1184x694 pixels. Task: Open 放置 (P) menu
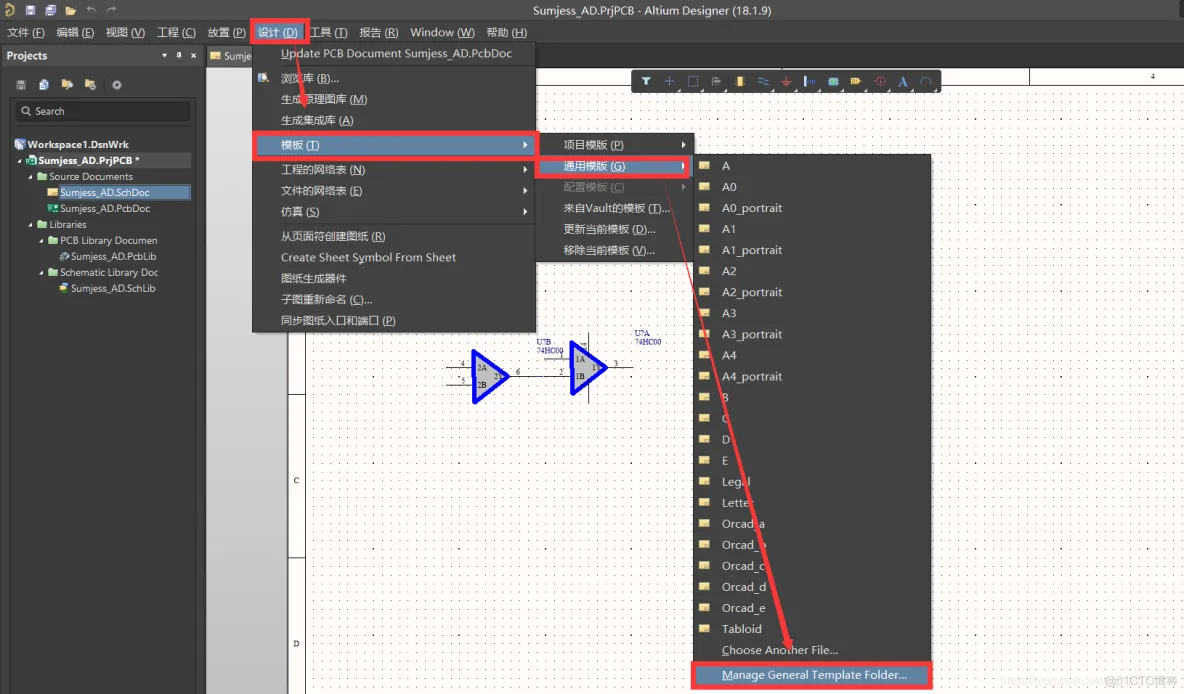click(x=227, y=32)
